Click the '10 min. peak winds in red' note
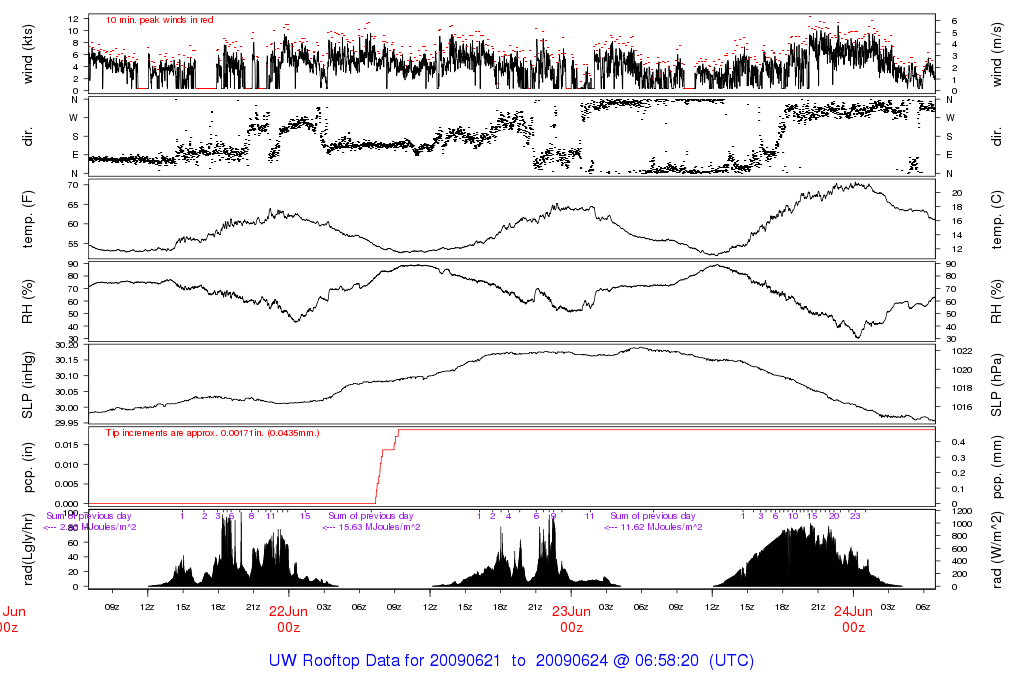 coord(159,20)
